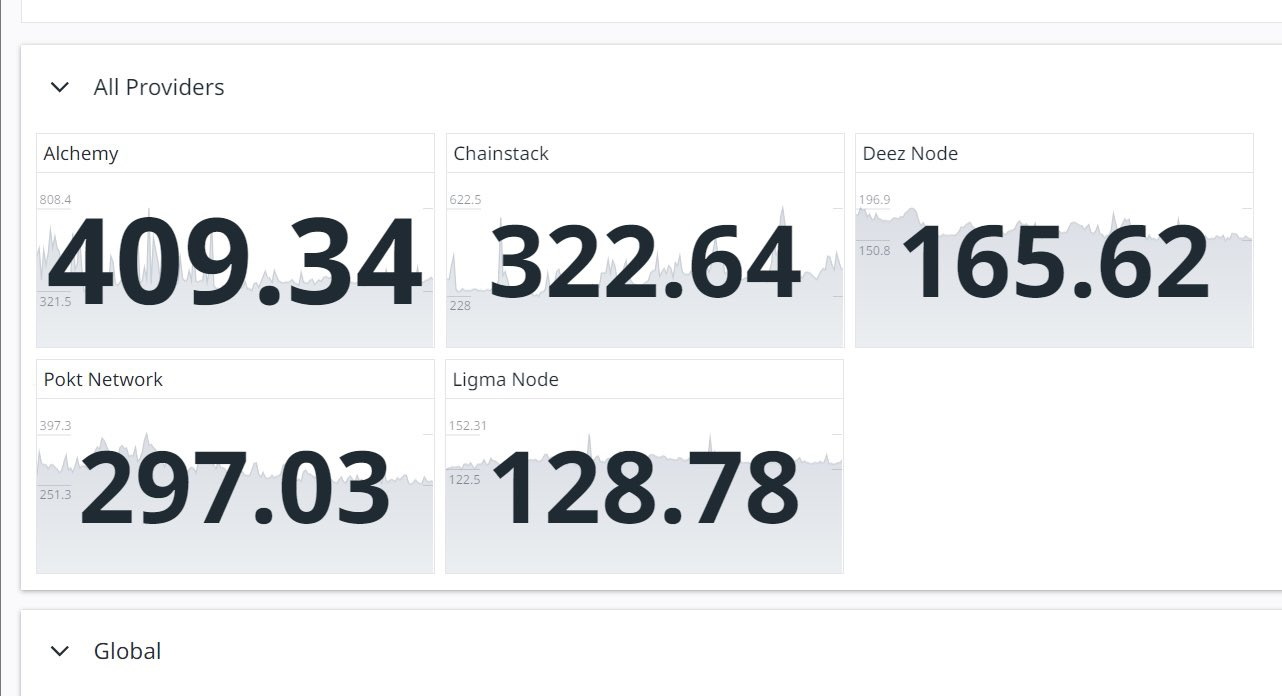Click Alchemy max label 808.4
This screenshot has width=1282, height=696.
[56, 200]
